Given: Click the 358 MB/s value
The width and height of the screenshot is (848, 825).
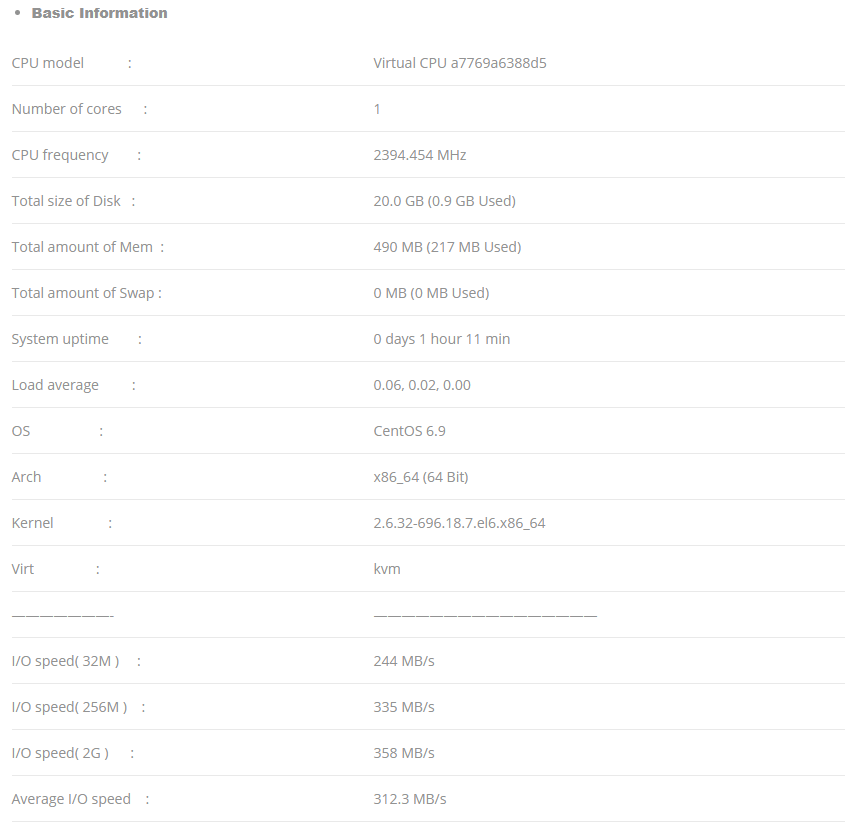Looking at the screenshot, I should pos(404,753).
